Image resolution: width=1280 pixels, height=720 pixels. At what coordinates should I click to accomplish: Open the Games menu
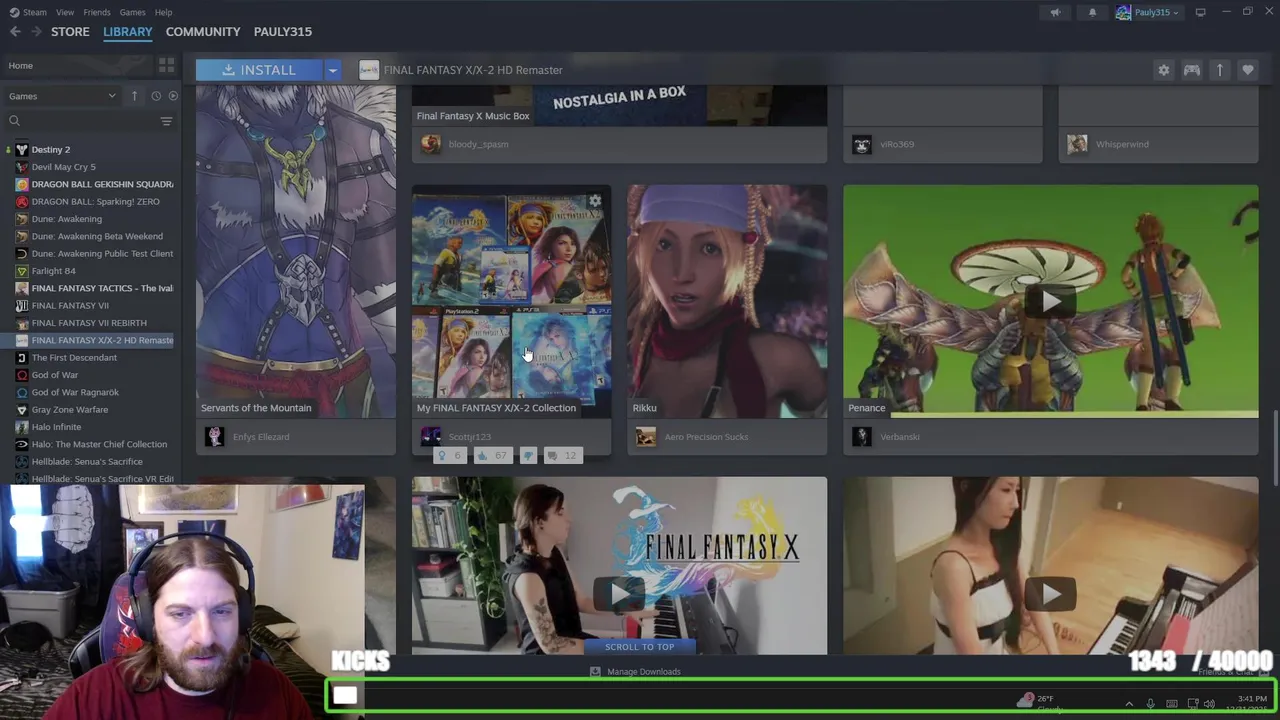tap(132, 12)
